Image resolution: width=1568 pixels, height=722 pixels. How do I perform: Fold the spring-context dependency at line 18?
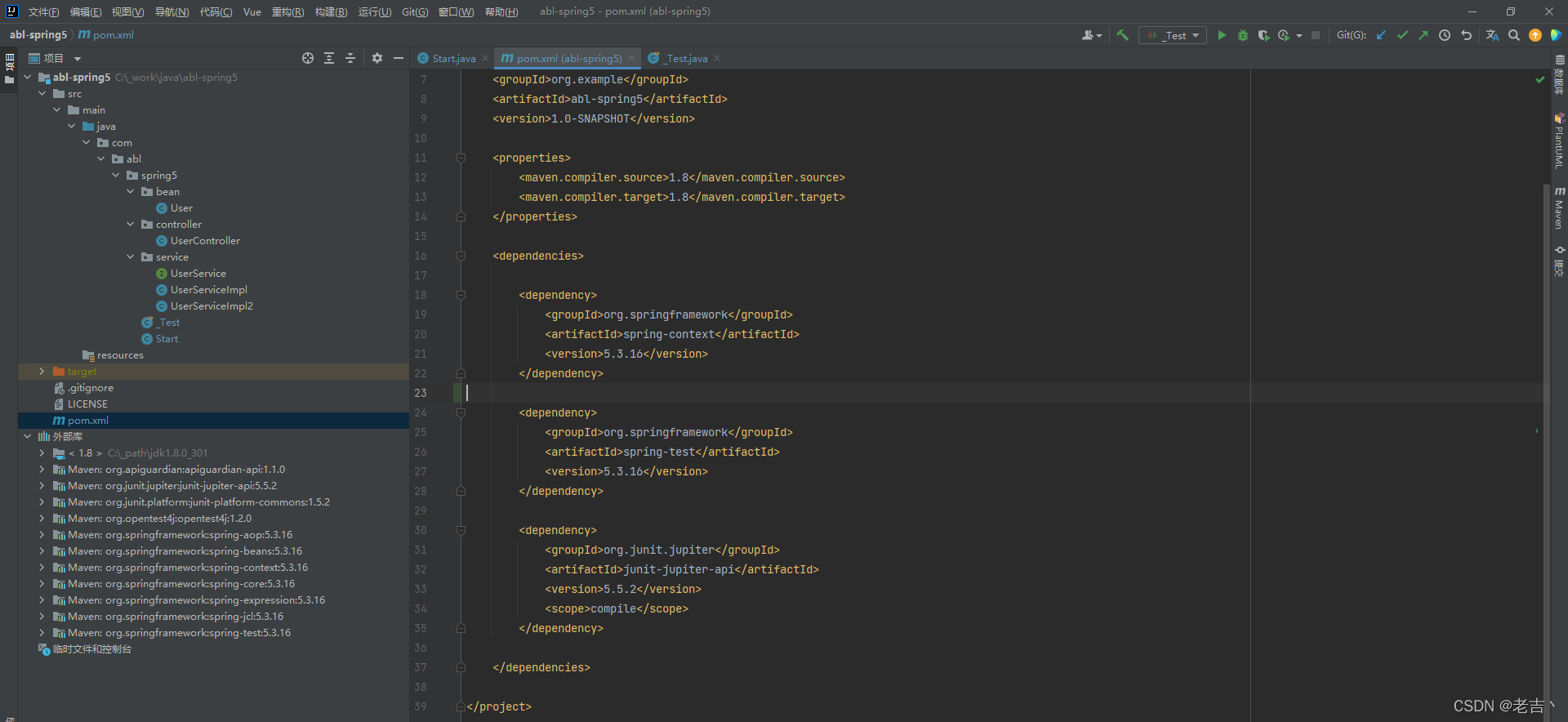[461, 295]
